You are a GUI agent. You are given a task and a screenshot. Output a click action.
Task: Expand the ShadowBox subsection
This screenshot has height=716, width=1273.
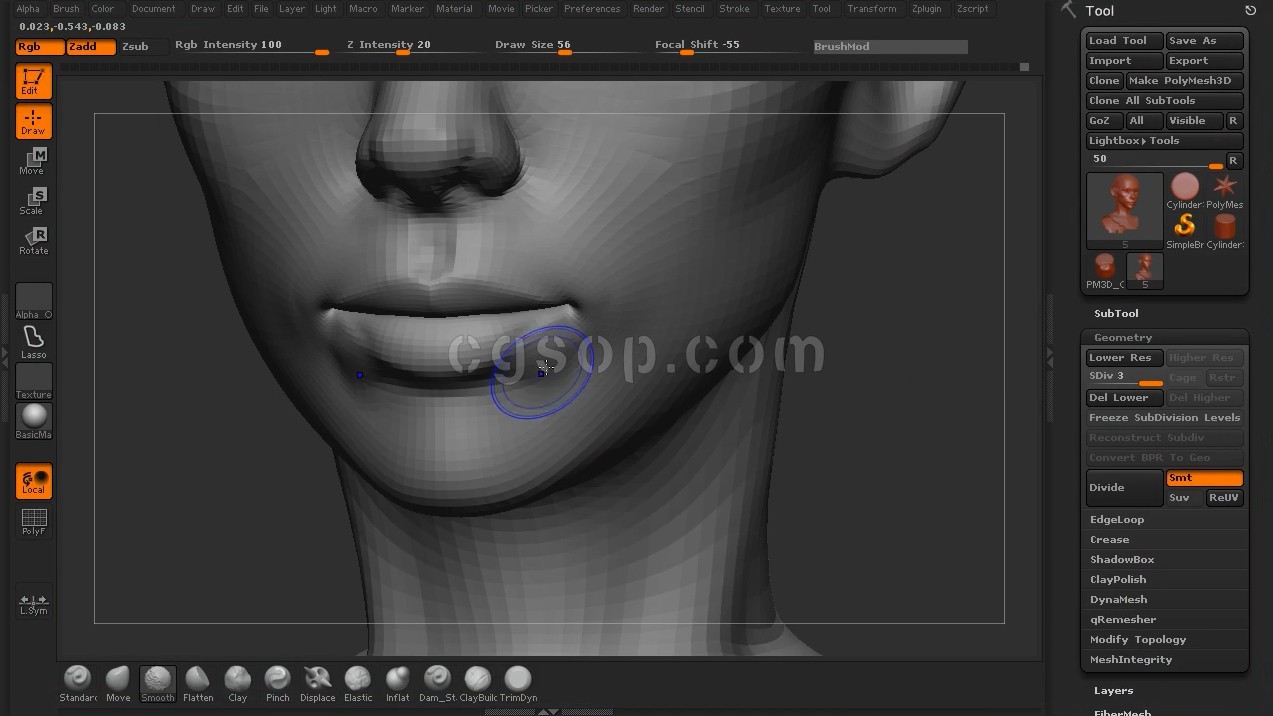tap(1122, 560)
